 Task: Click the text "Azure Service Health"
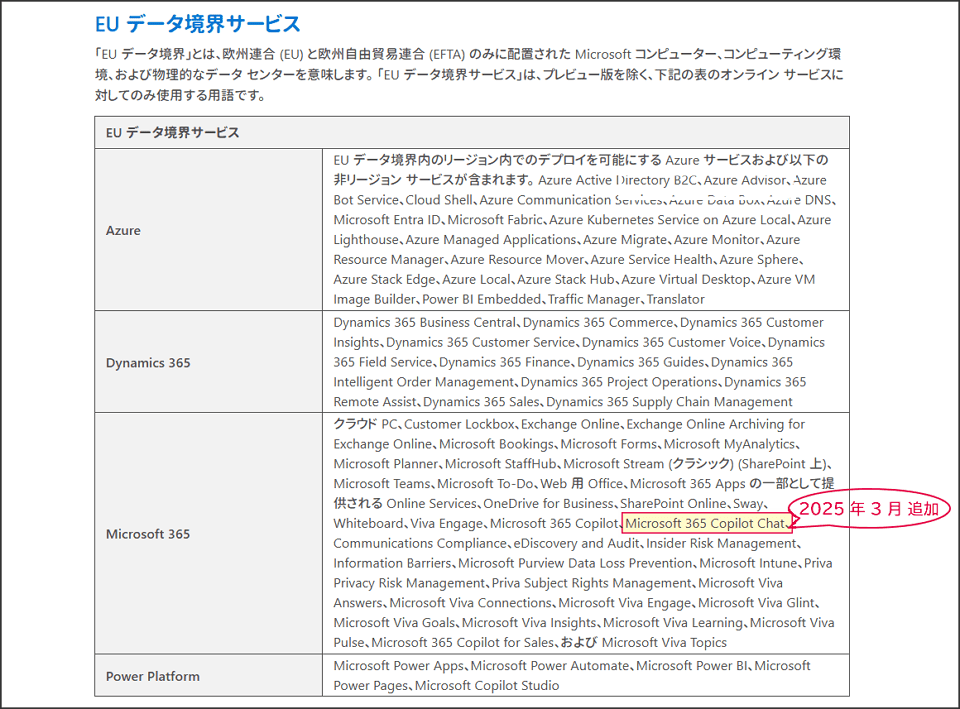[x=652, y=259]
